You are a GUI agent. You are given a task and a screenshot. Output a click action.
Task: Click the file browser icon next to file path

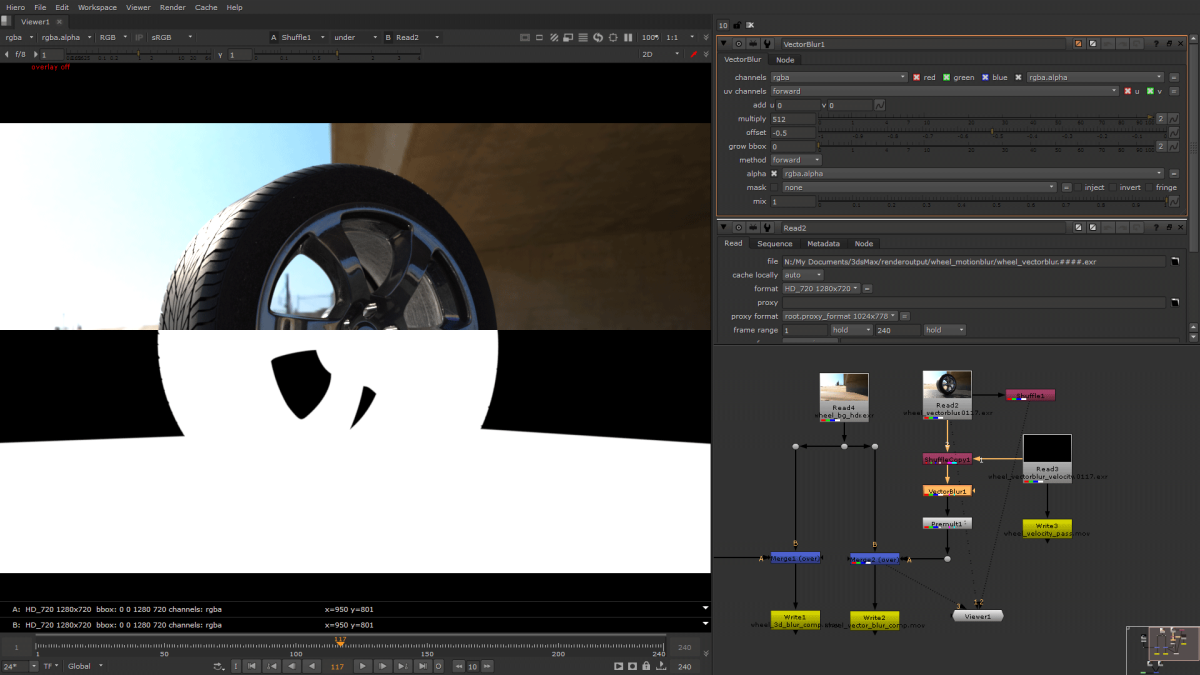click(1175, 261)
